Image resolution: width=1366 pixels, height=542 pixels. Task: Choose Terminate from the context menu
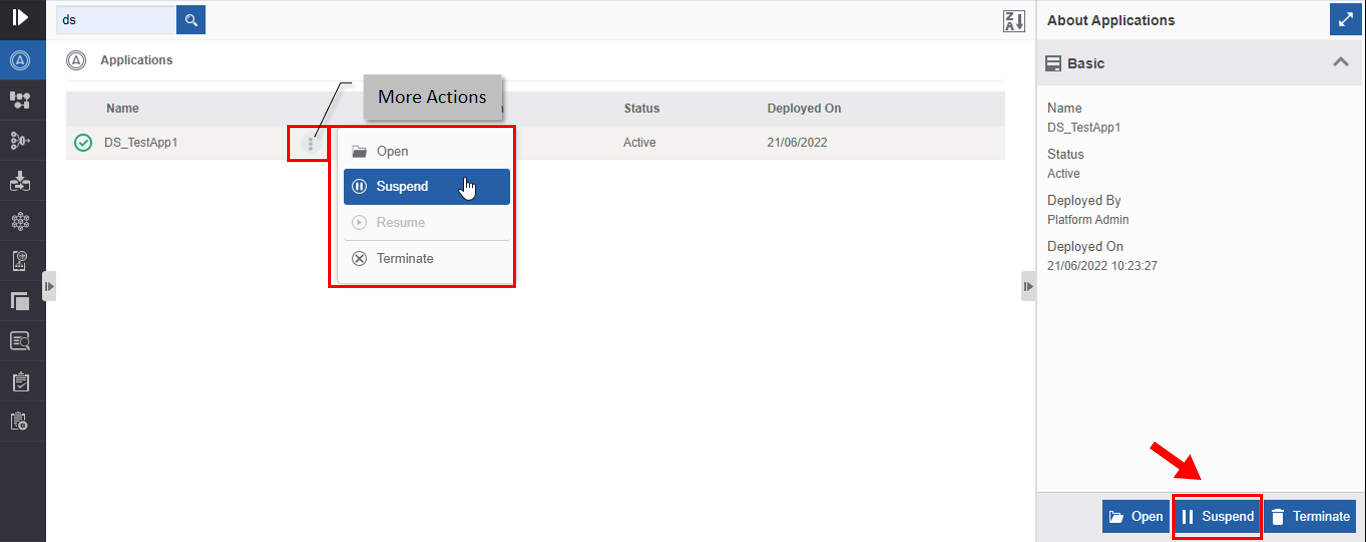pos(427,258)
